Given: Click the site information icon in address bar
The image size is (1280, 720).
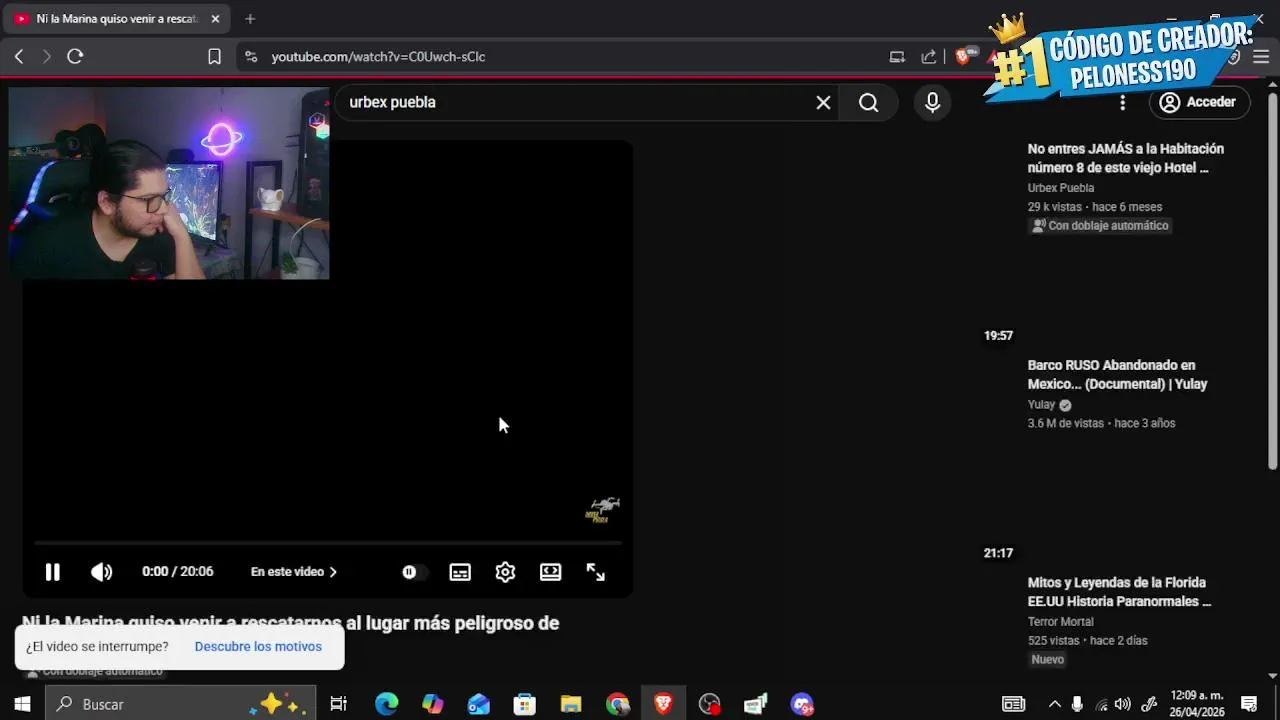Looking at the screenshot, I should point(250,57).
